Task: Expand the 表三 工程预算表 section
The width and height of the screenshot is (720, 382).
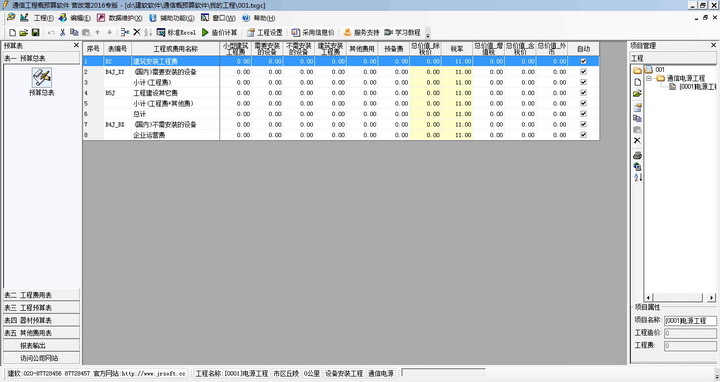Action: click(x=41, y=308)
